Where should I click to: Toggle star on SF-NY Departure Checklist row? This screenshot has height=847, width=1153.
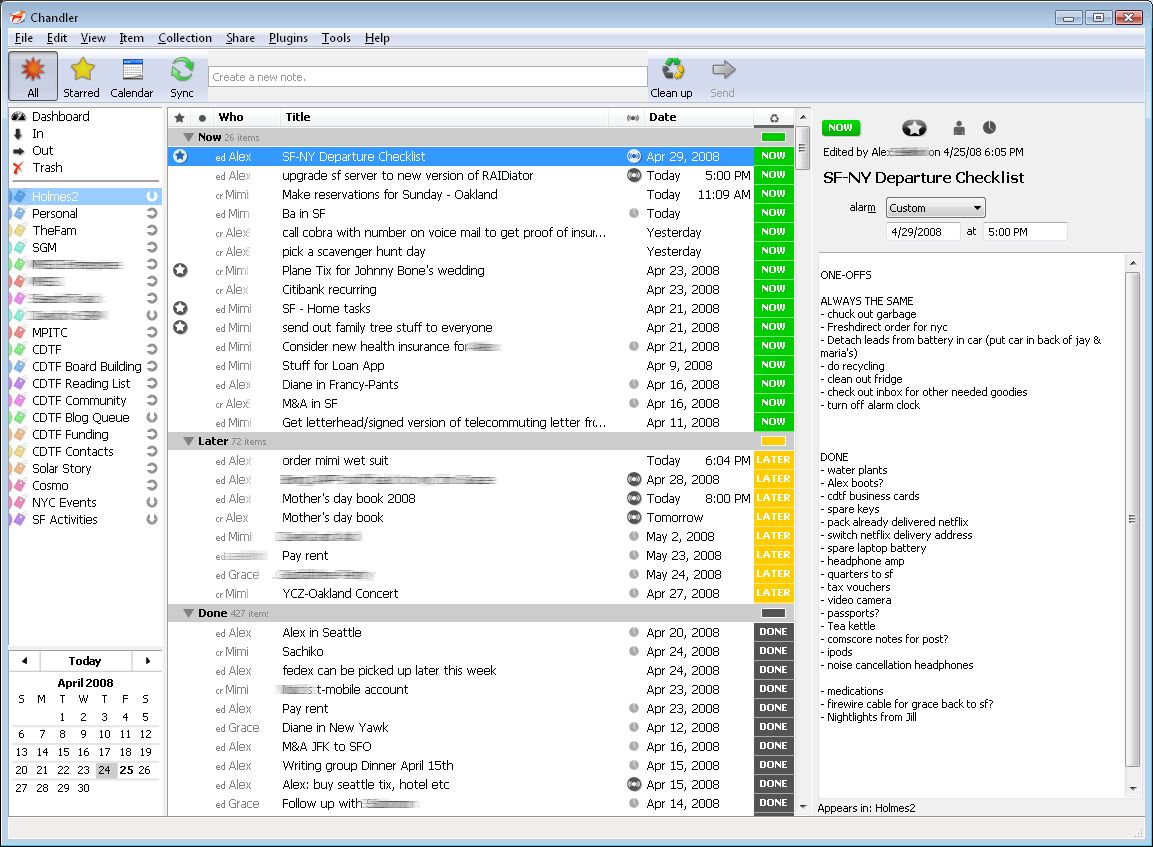click(180, 156)
